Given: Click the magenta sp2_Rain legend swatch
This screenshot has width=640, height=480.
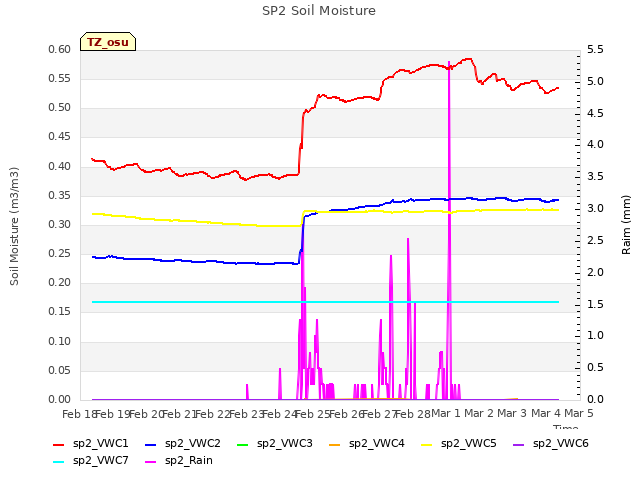Looking at the screenshot, I should tap(151, 462).
